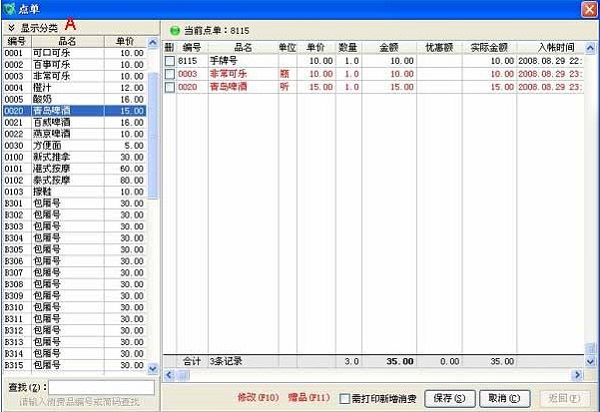This screenshot has width=600, height=412.
Task: Click the 实际金额 column header
Action: [489, 47]
